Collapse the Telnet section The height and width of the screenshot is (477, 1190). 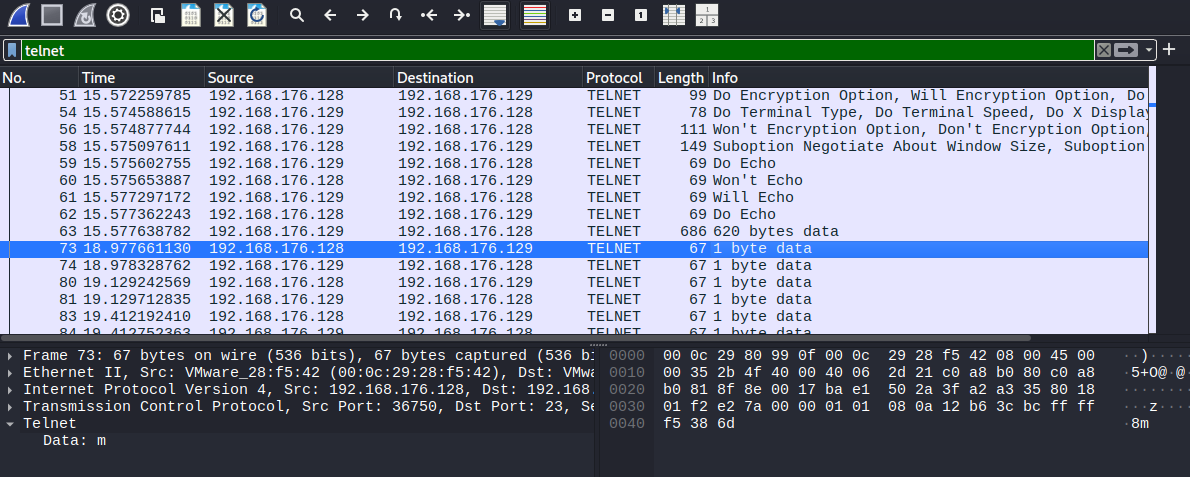(10, 423)
